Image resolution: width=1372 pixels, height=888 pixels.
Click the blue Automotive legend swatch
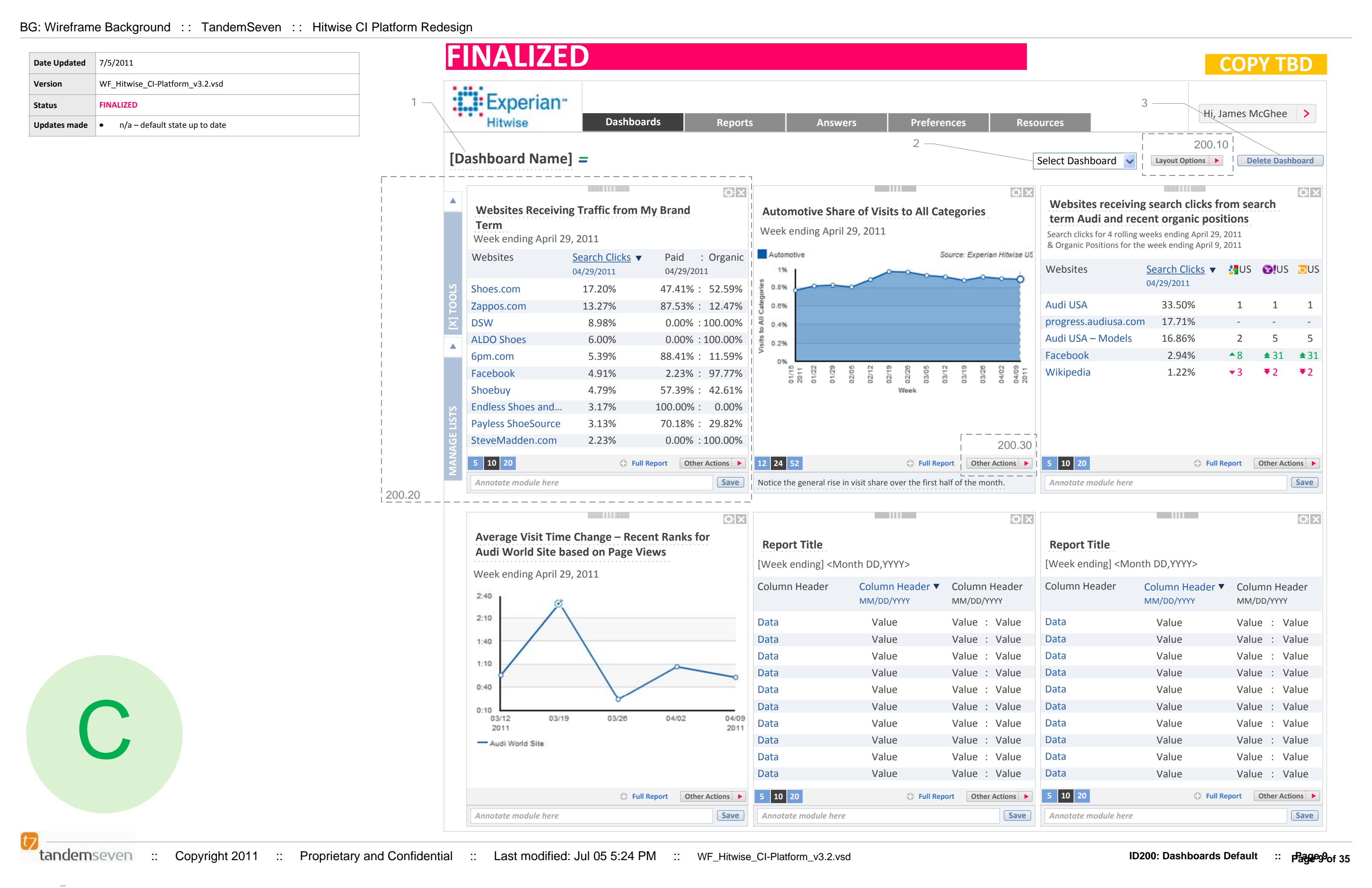tap(762, 254)
